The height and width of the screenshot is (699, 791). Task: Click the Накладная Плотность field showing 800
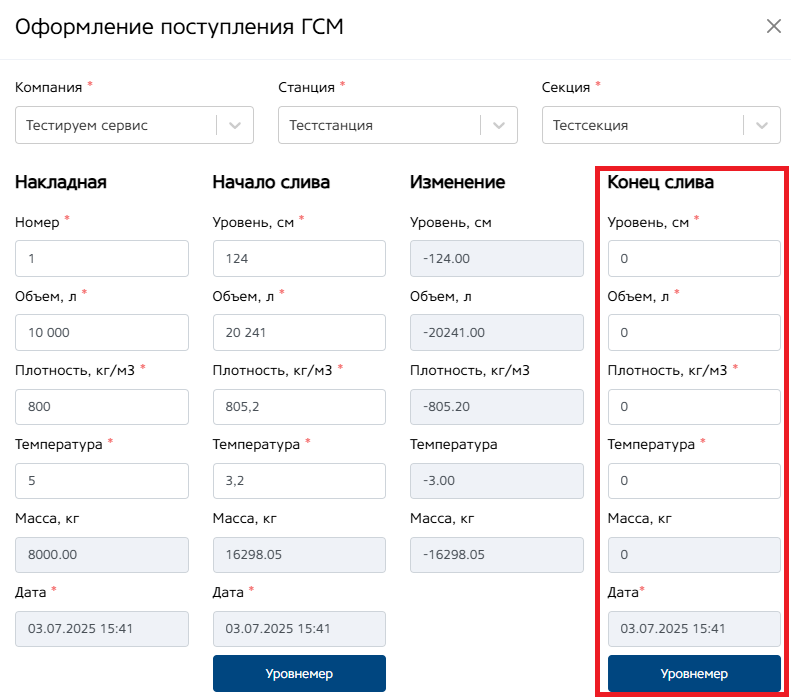coord(102,407)
